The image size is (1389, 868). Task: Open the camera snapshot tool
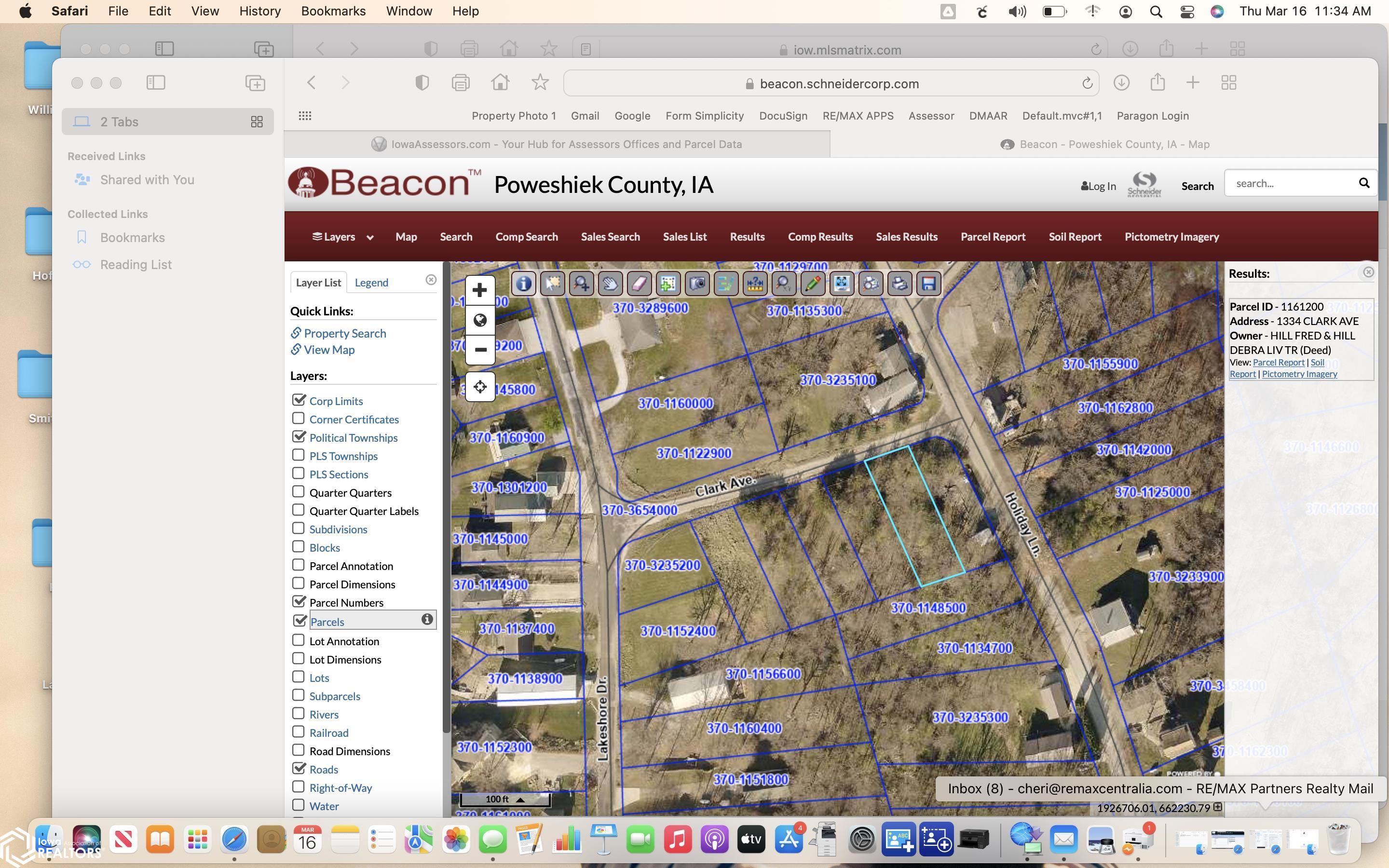(697, 284)
